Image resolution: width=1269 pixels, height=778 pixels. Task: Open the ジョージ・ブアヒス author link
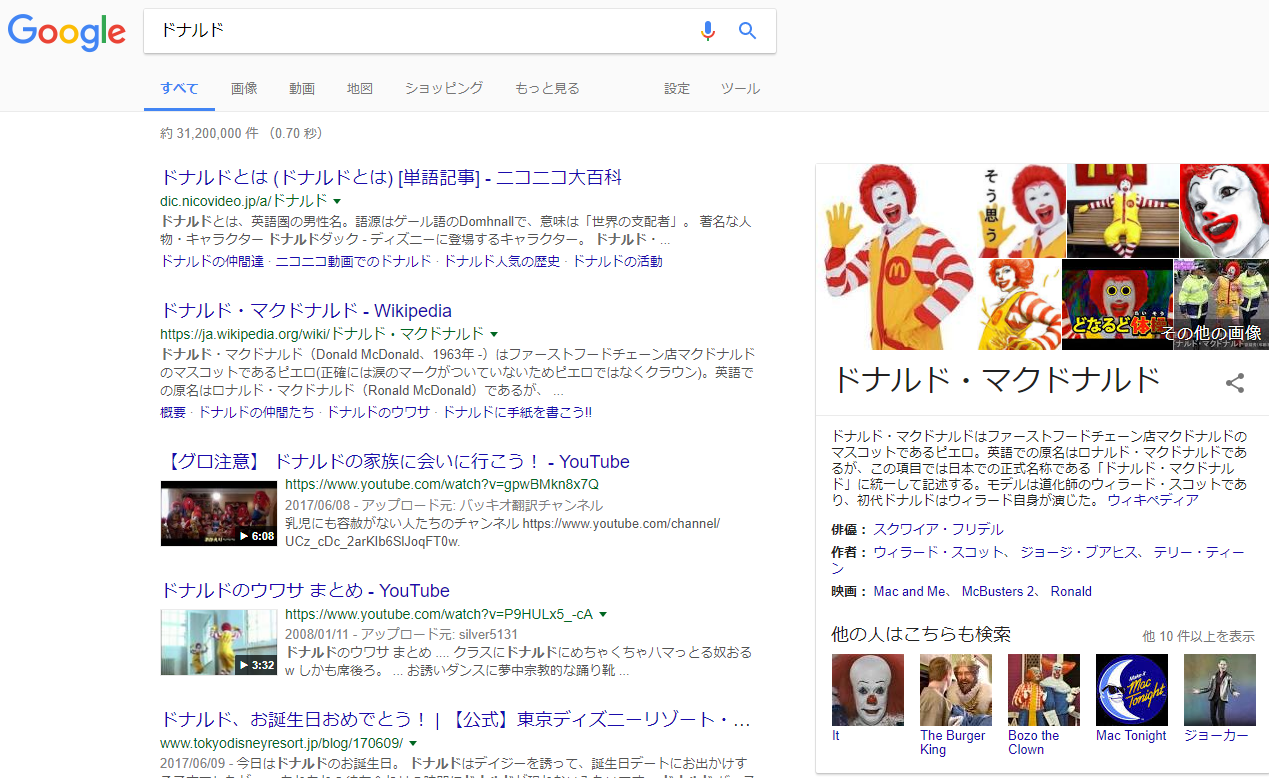click(1078, 552)
